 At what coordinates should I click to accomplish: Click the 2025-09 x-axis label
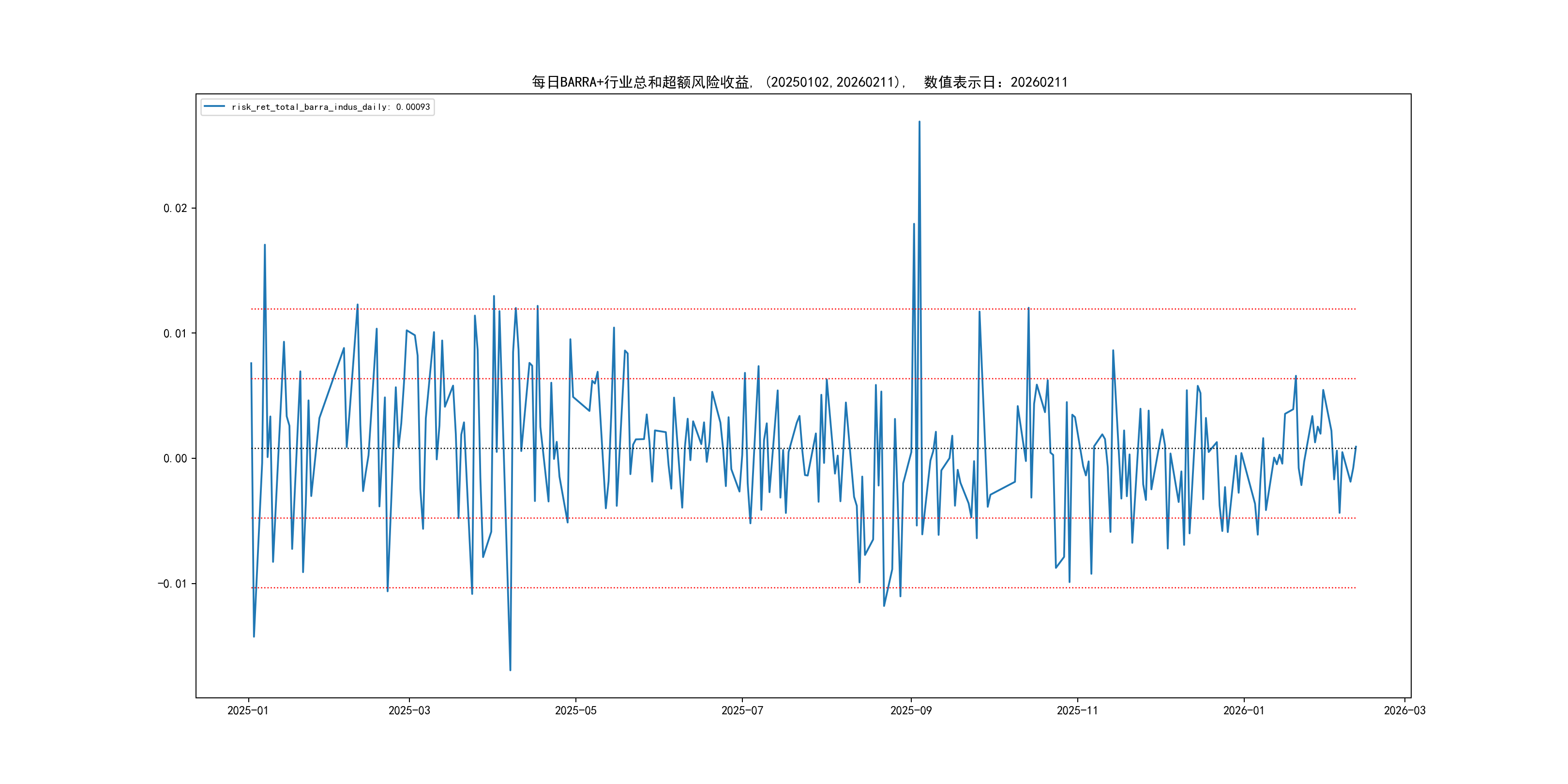tap(911, 711)
